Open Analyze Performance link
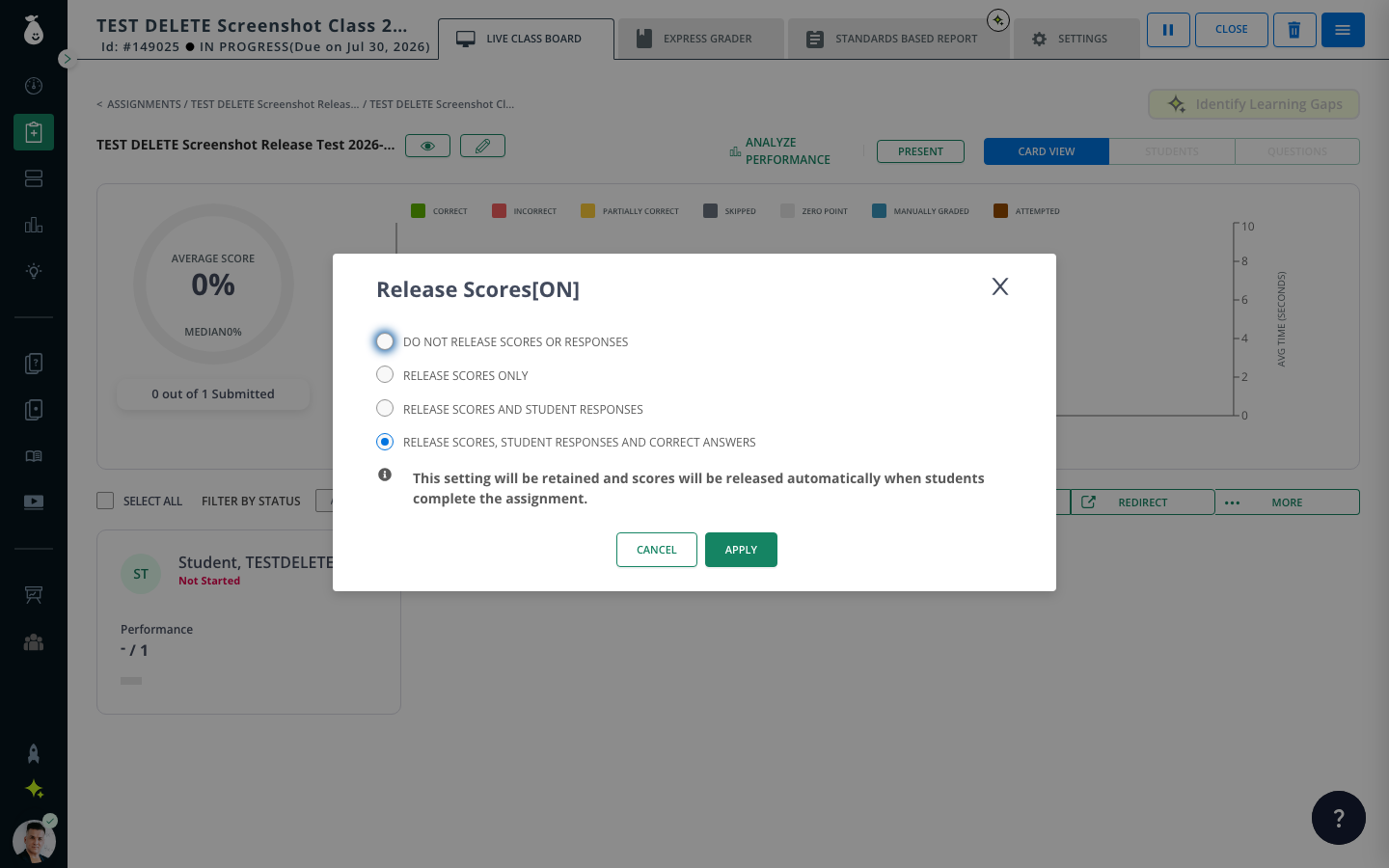This screenshot has height=868, width=1389. 779,151
